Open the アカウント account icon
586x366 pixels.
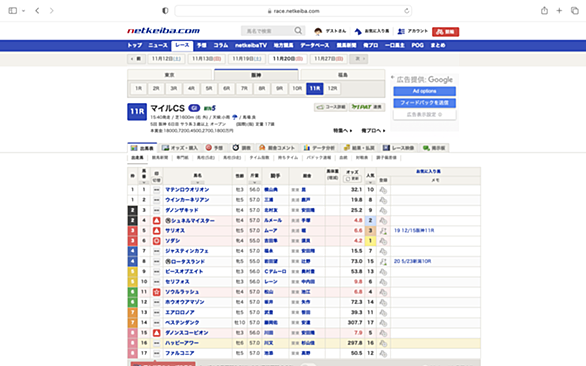pos(401,31)
